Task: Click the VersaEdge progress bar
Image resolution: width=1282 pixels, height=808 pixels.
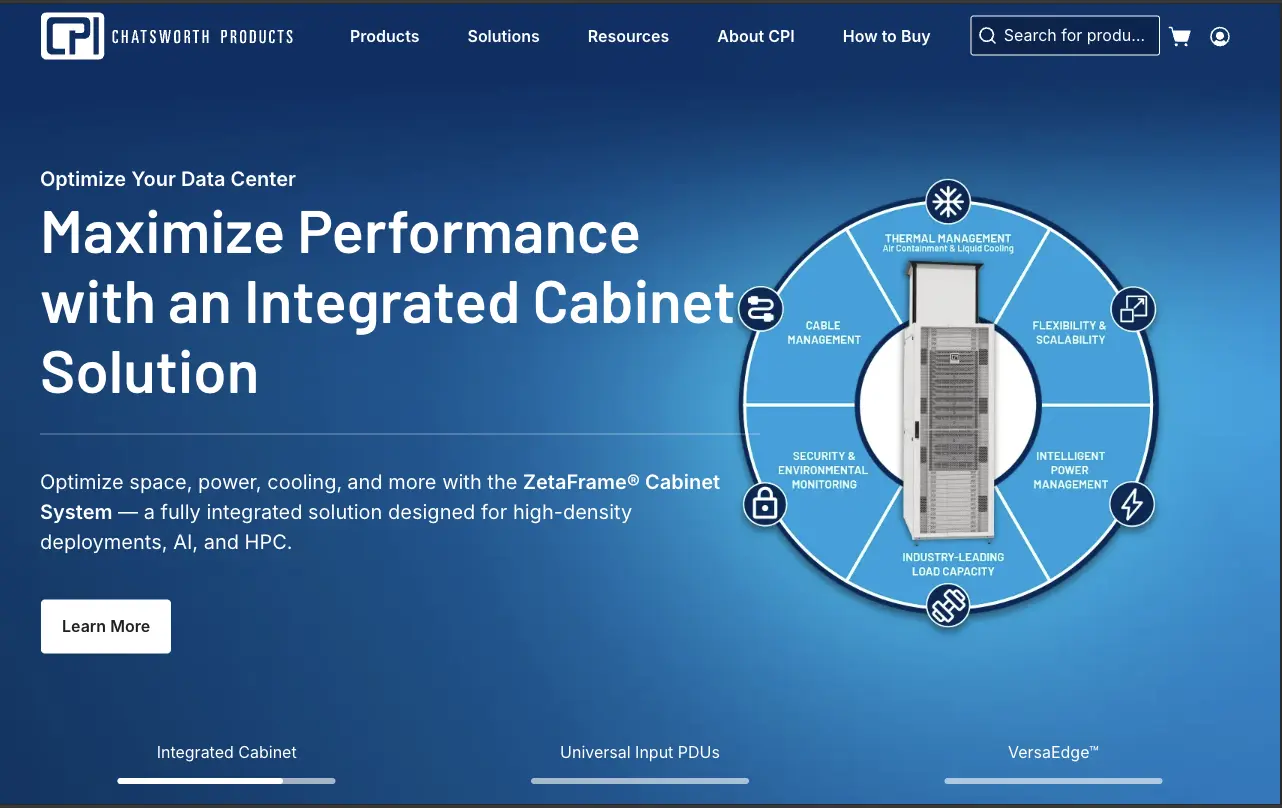Action: 1053,780
